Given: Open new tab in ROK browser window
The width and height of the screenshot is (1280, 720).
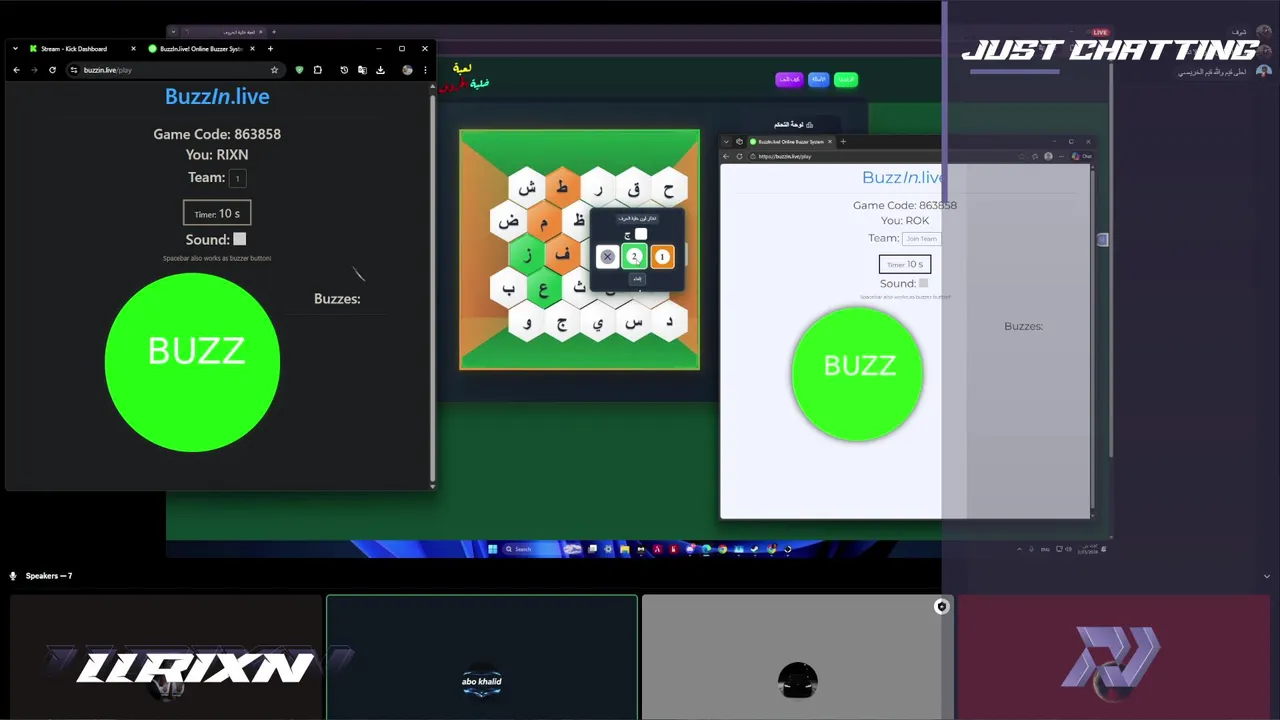Looking at the screenshot, I should [x=843, y=142].
